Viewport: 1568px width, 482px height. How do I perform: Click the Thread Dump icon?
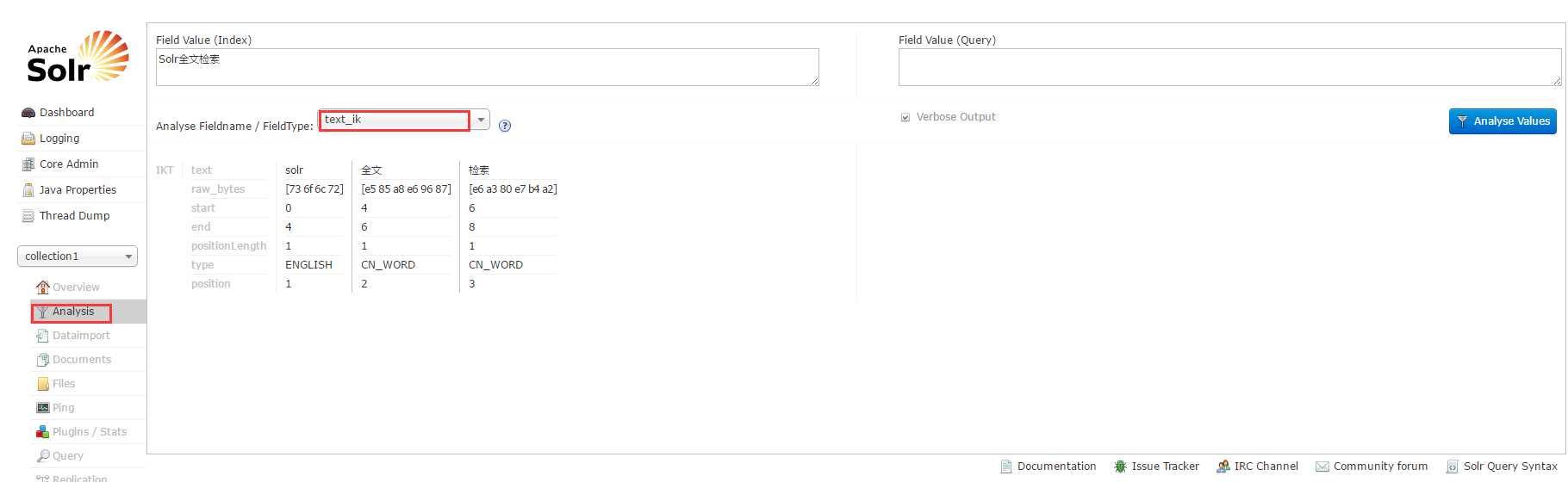pyautogui.click(x=28, y=216)
